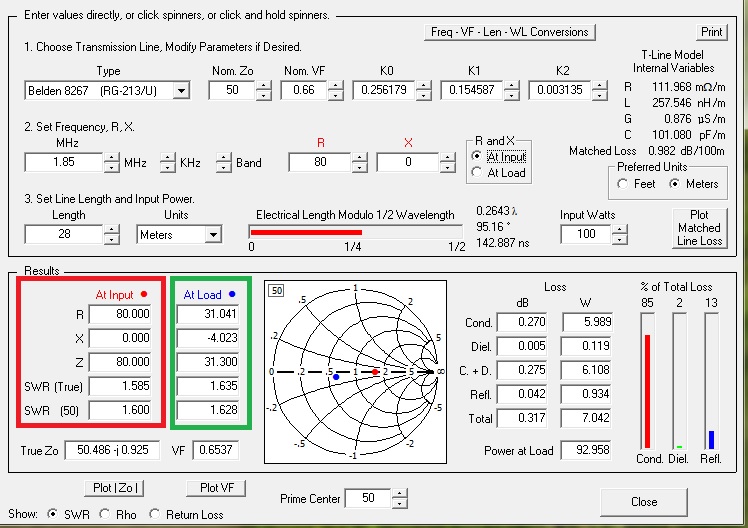
Task: Click the K0 spinner
Action: [x=423, y=90]
